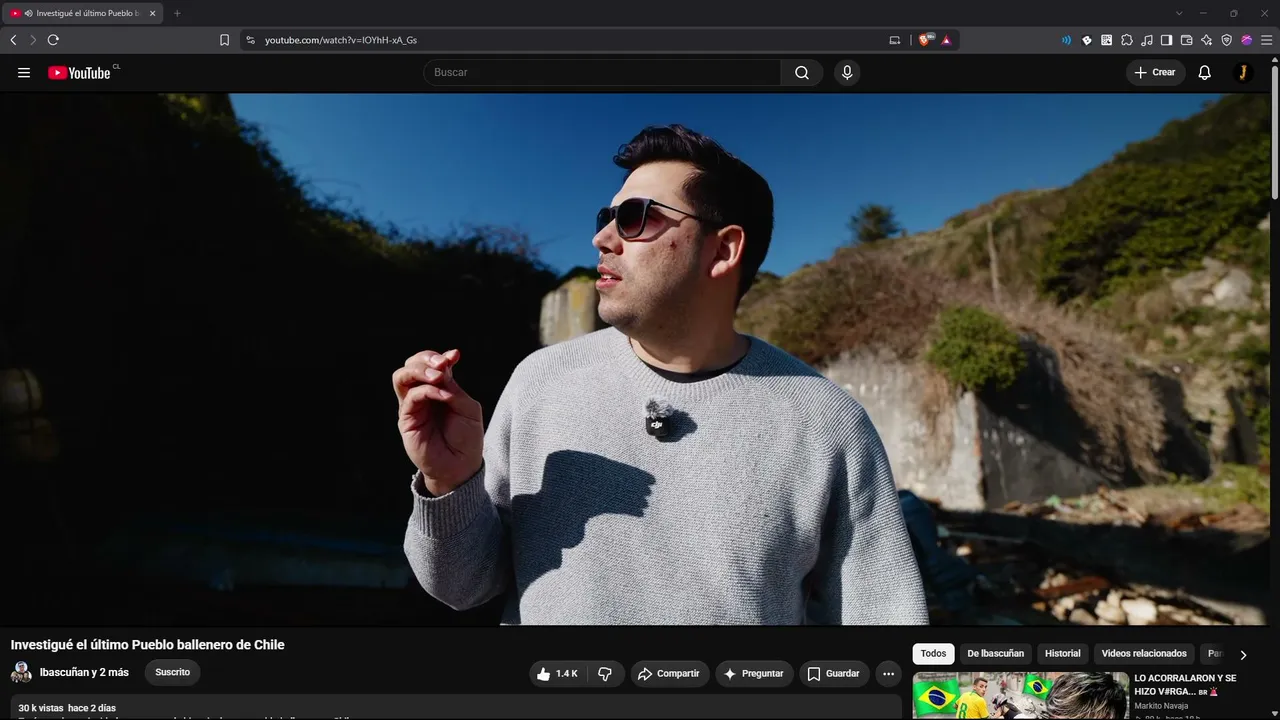Open the media control music note
Viewport: 1280px width, 720px height.
pos(1147,40)
